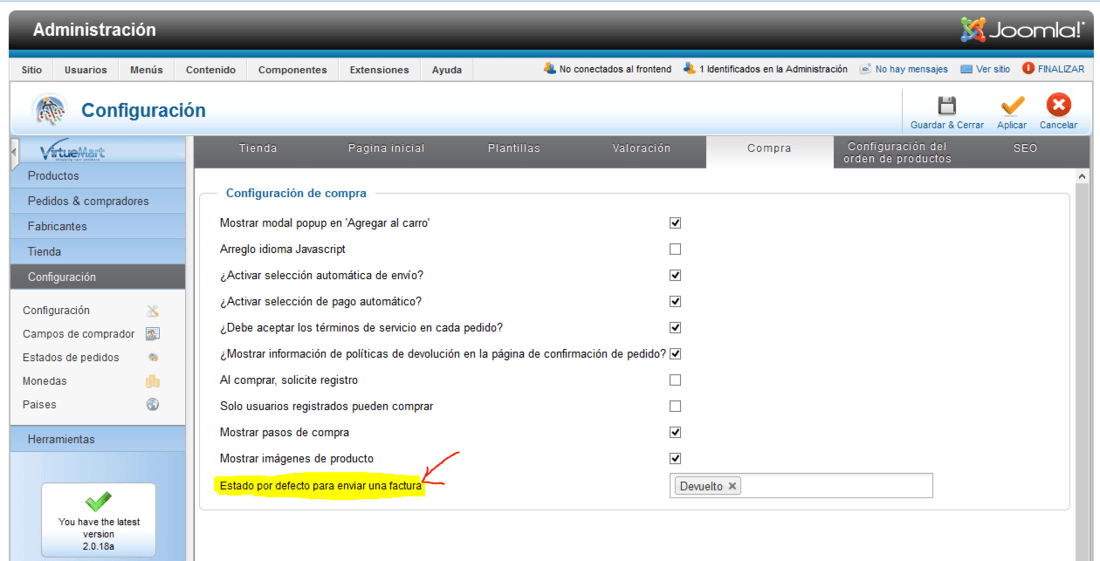
Task: Click the No hay mensajes link
Action: [x=911, y=69]
